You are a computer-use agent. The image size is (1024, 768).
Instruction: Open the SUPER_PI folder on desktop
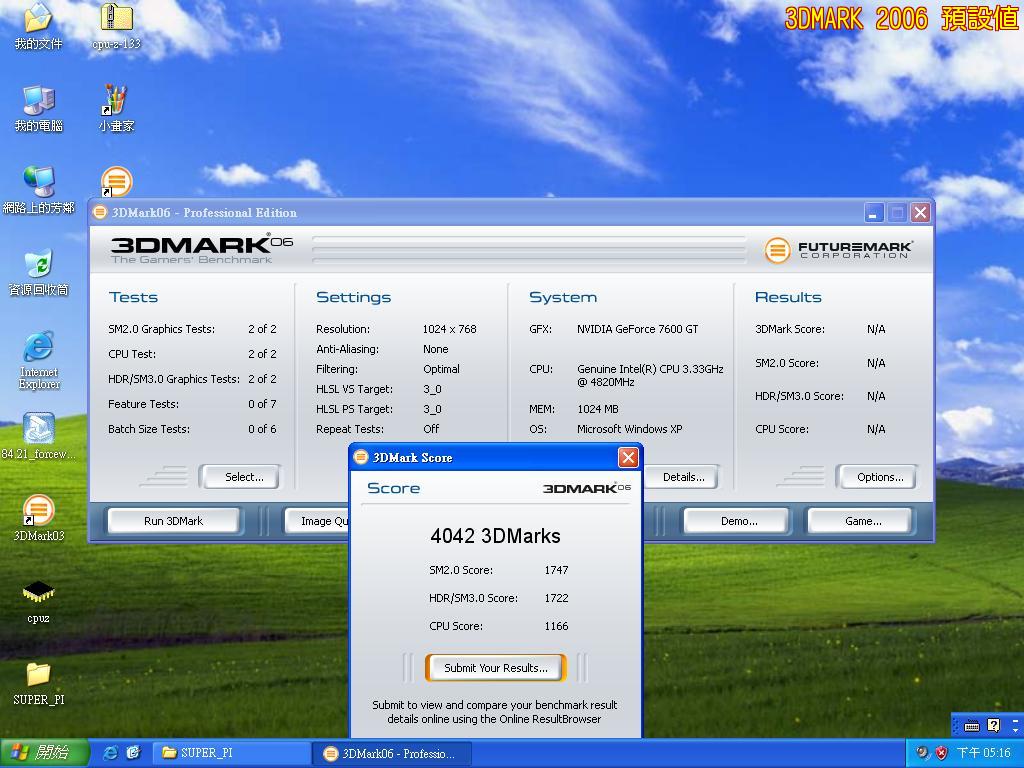38,683
